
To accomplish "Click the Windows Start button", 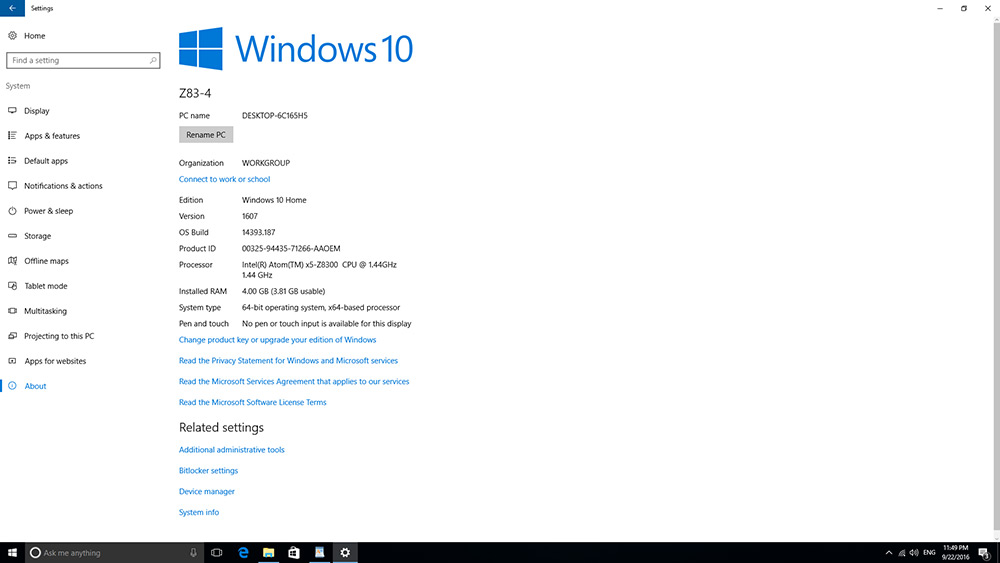I will [12, 552].
